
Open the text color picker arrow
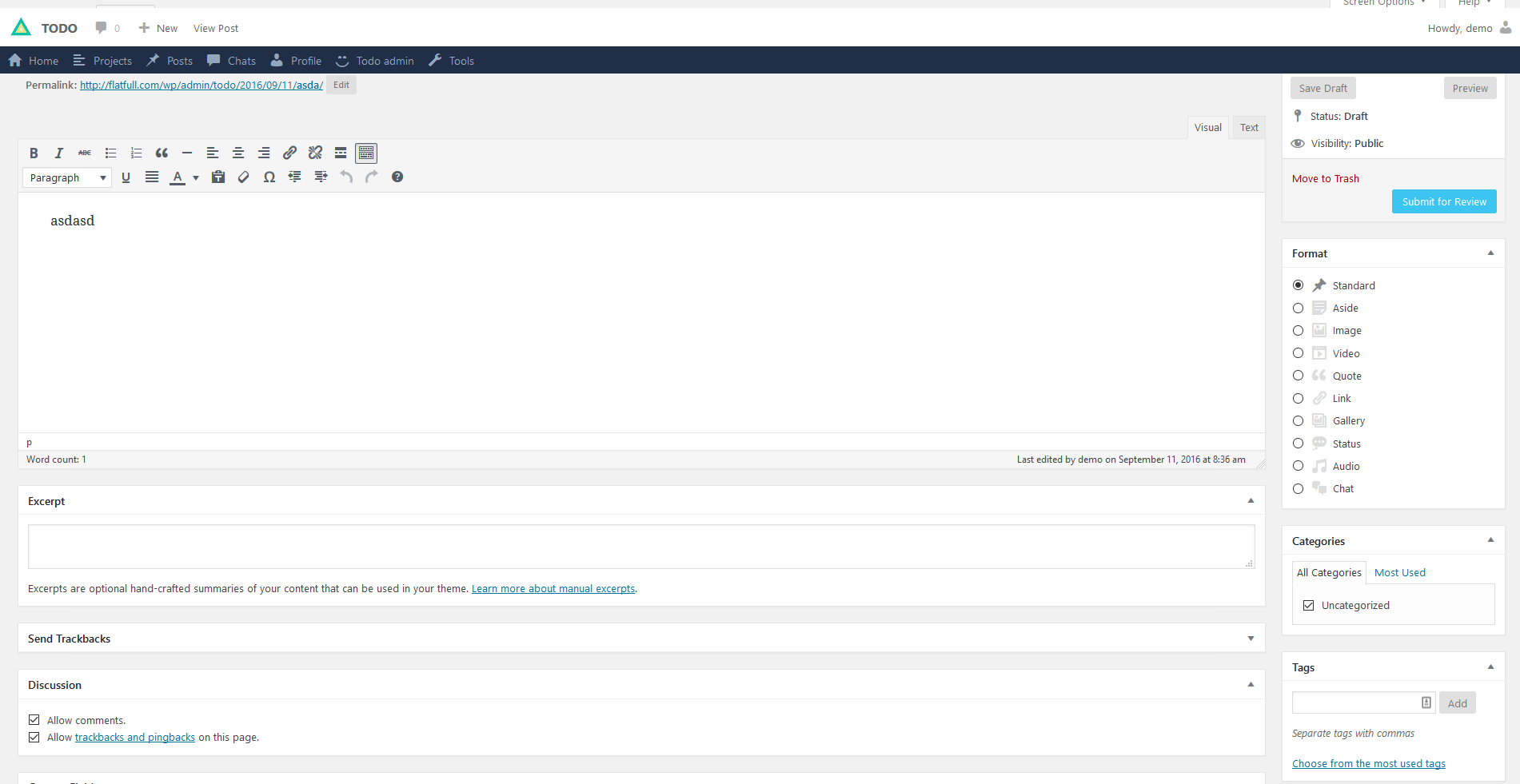196,177
